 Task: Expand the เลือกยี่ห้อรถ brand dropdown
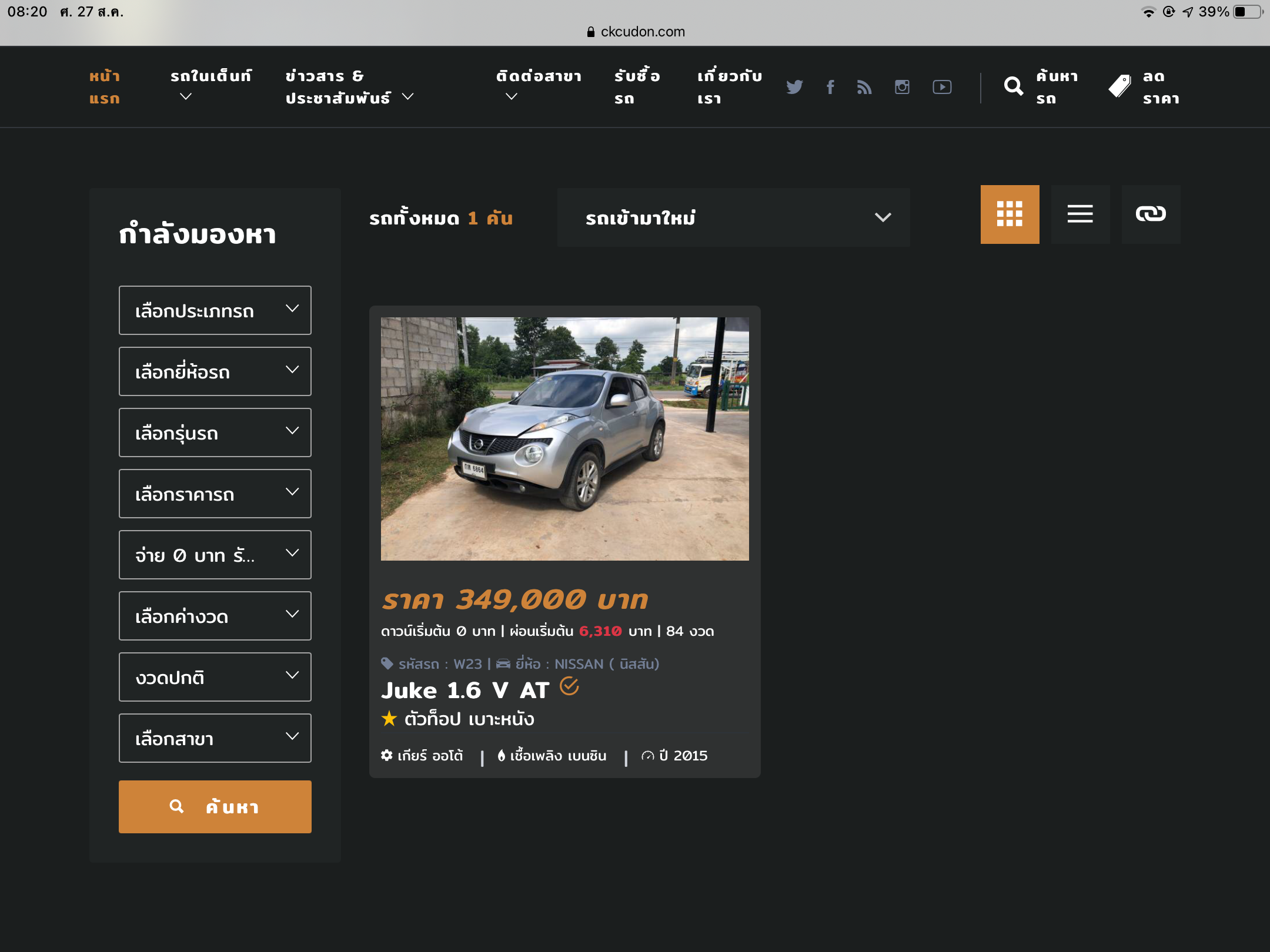[215, 371]
